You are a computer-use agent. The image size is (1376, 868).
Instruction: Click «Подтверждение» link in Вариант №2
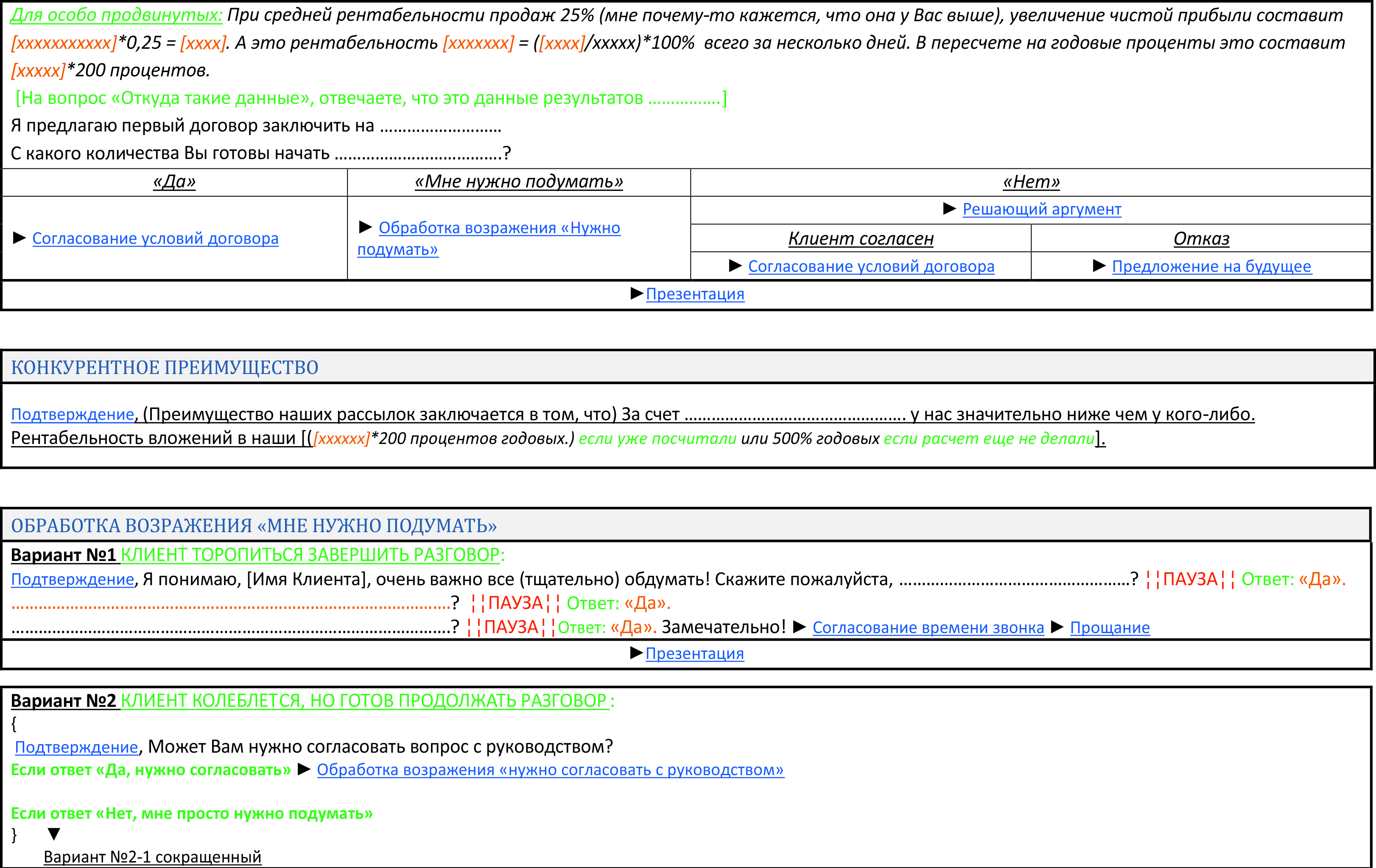point(76,747)
